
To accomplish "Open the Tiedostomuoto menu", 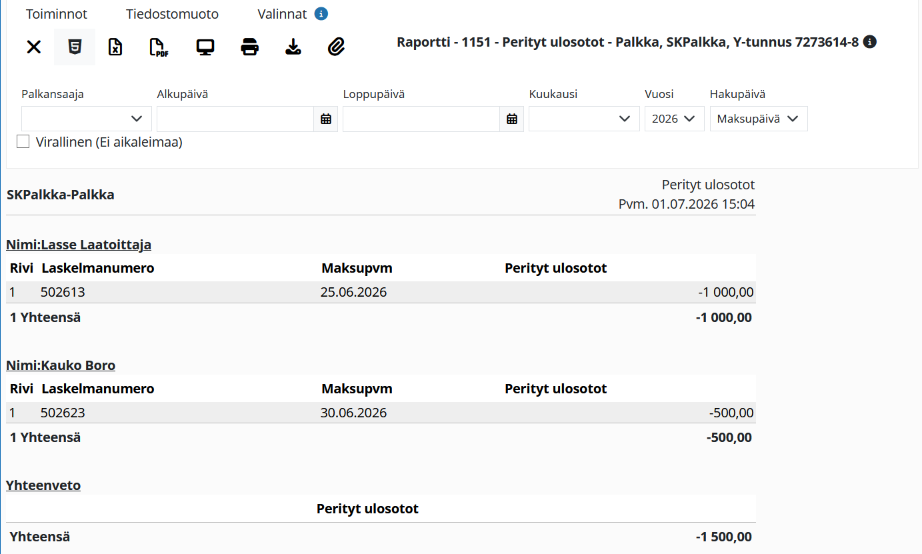I will tap(172, 14).
